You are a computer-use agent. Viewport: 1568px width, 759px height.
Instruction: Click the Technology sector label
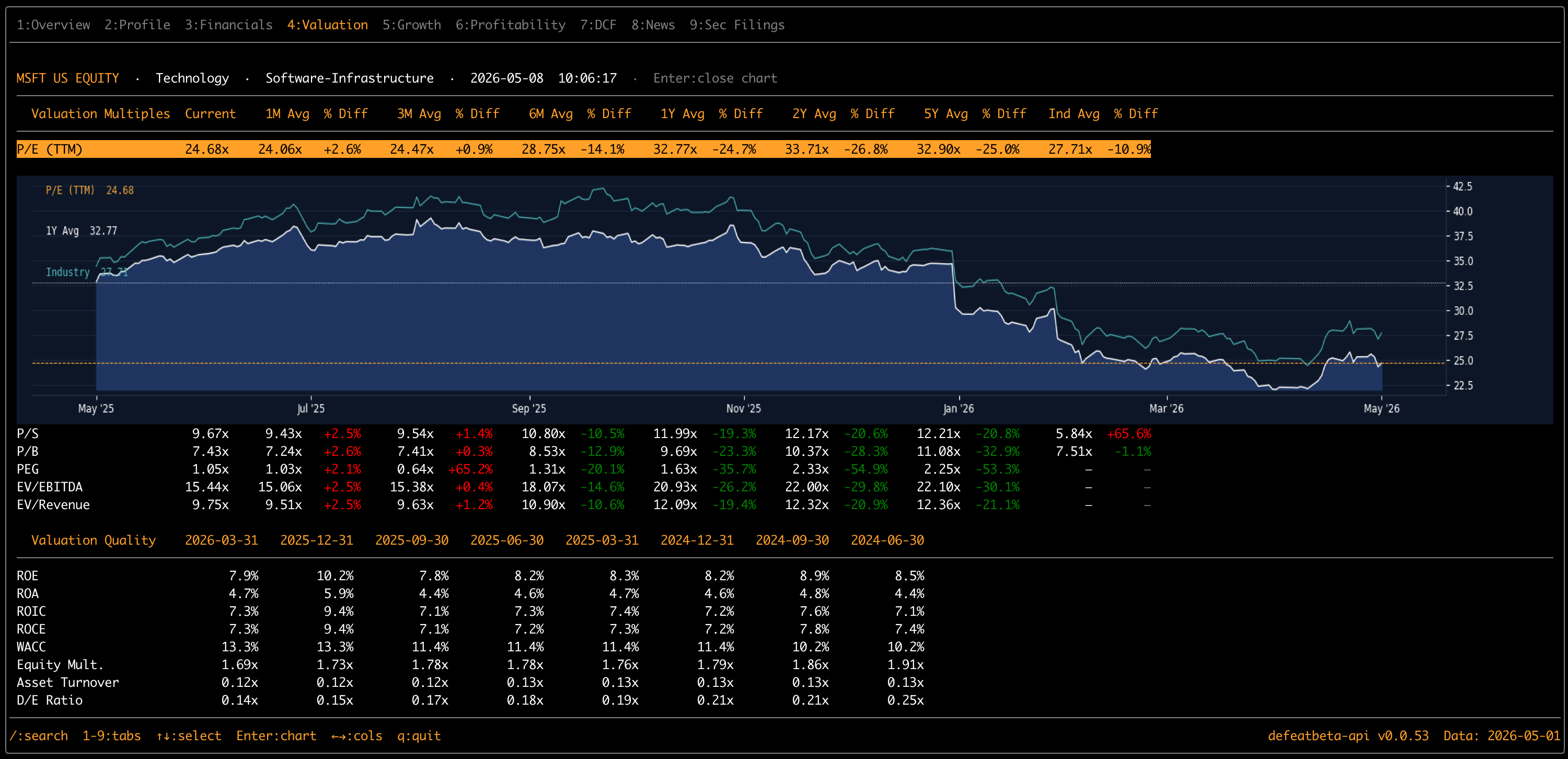[x=192, y=78]
